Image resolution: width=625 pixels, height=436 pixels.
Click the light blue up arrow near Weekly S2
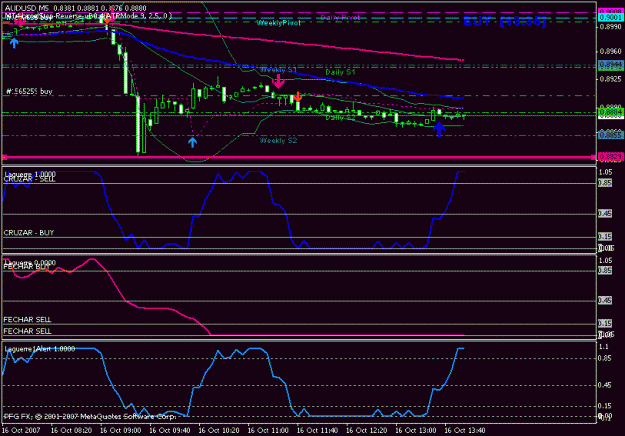tap(193, 142)
